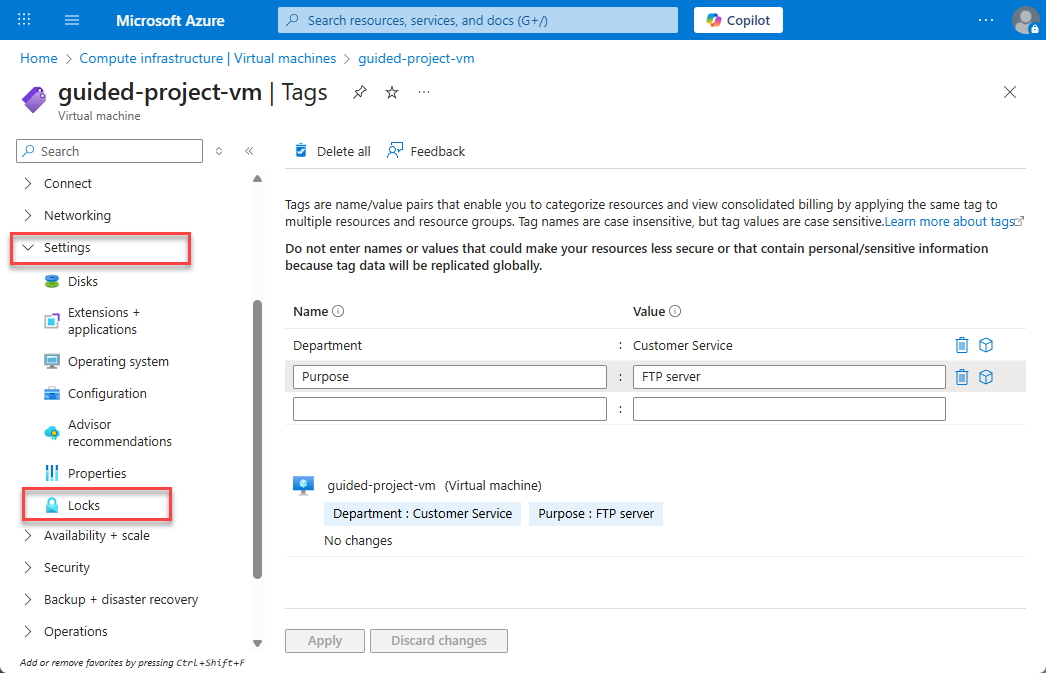
Task: Open Properties page
Action: pyautogui.click(x=97, y=474)
